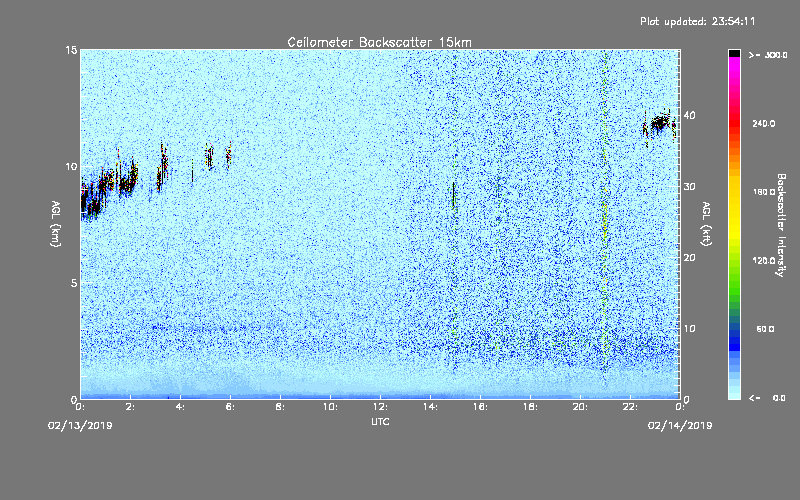Click the 20 kft tick label
Image resolution: width=800 pixels, height=500 pixels.
[689, 257]
